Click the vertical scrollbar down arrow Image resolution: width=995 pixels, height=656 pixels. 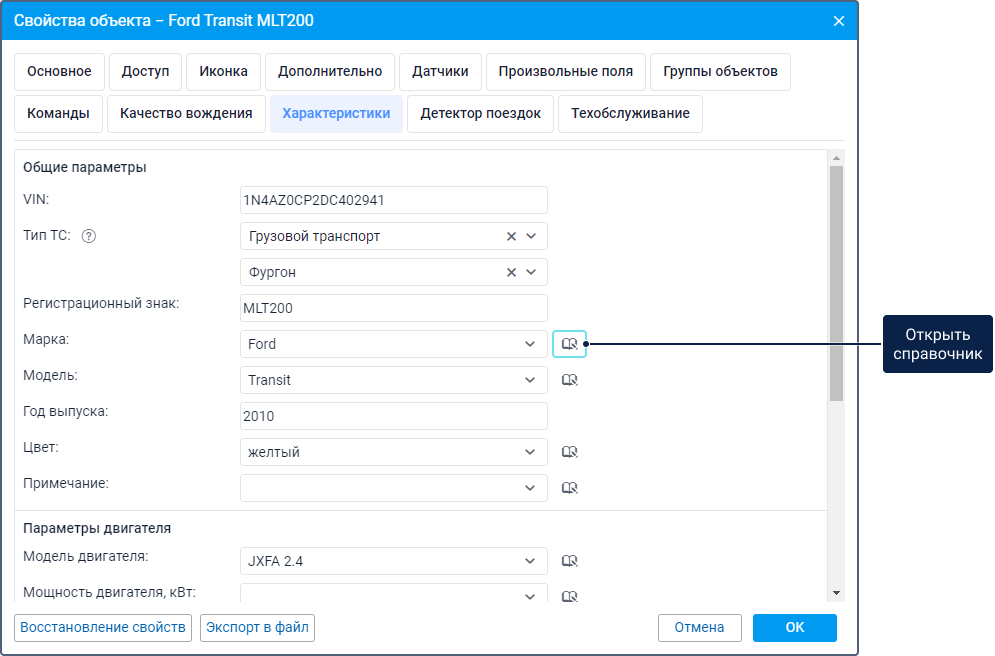pos(836,592)
